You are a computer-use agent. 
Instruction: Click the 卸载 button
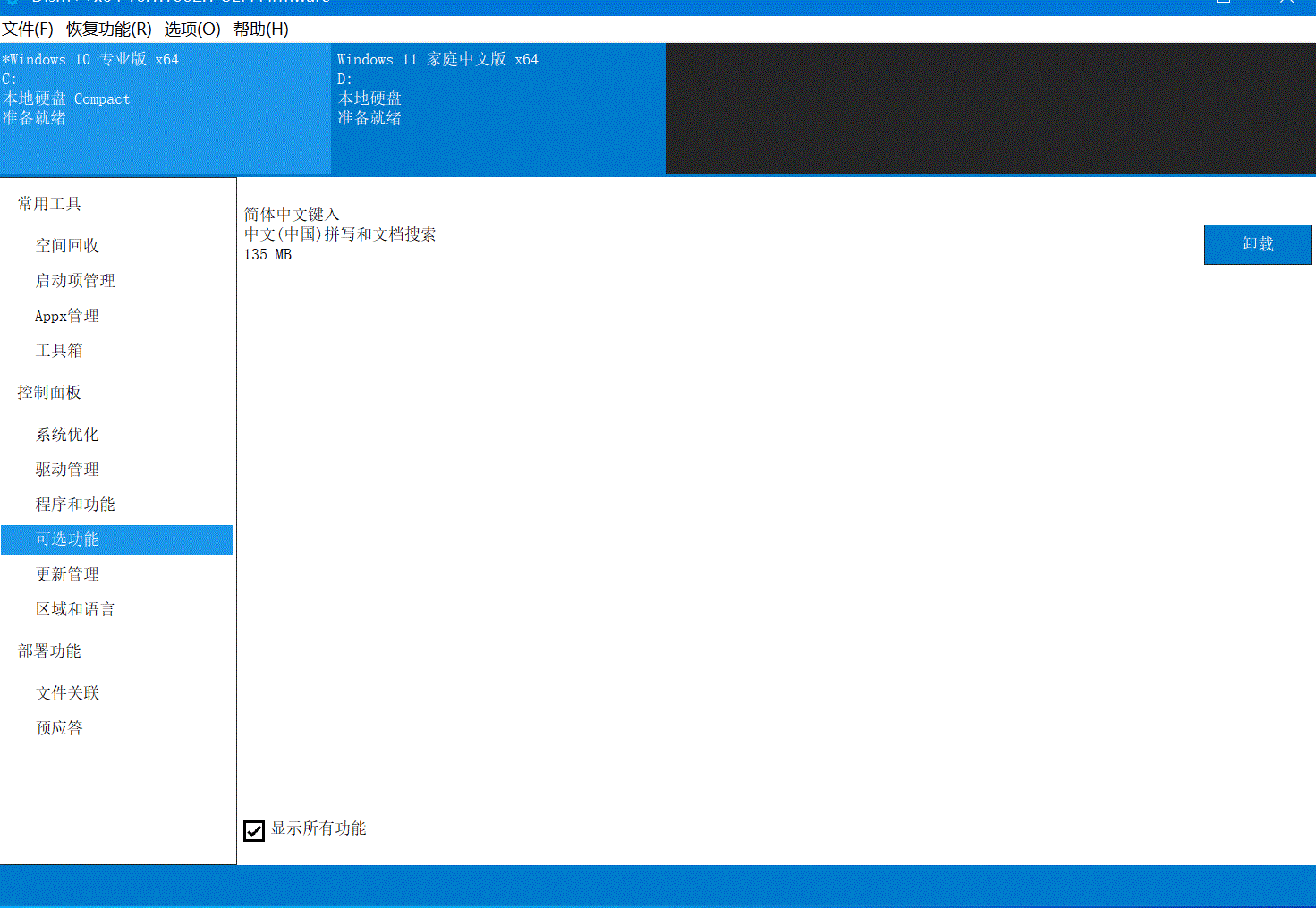click(1257, 244)
